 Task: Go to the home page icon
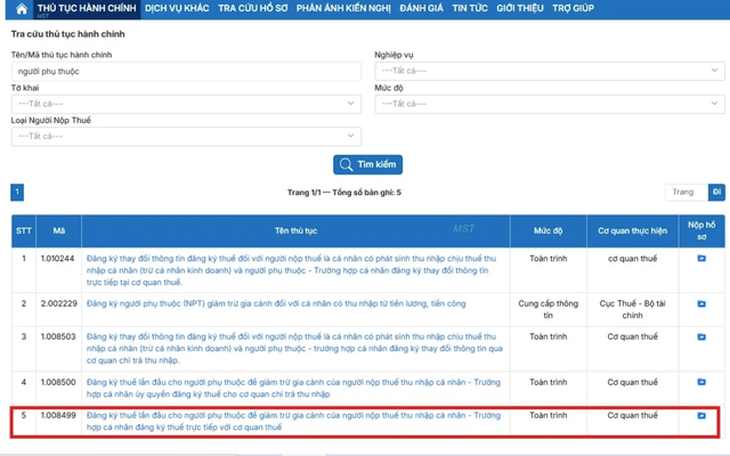(21, 9)
